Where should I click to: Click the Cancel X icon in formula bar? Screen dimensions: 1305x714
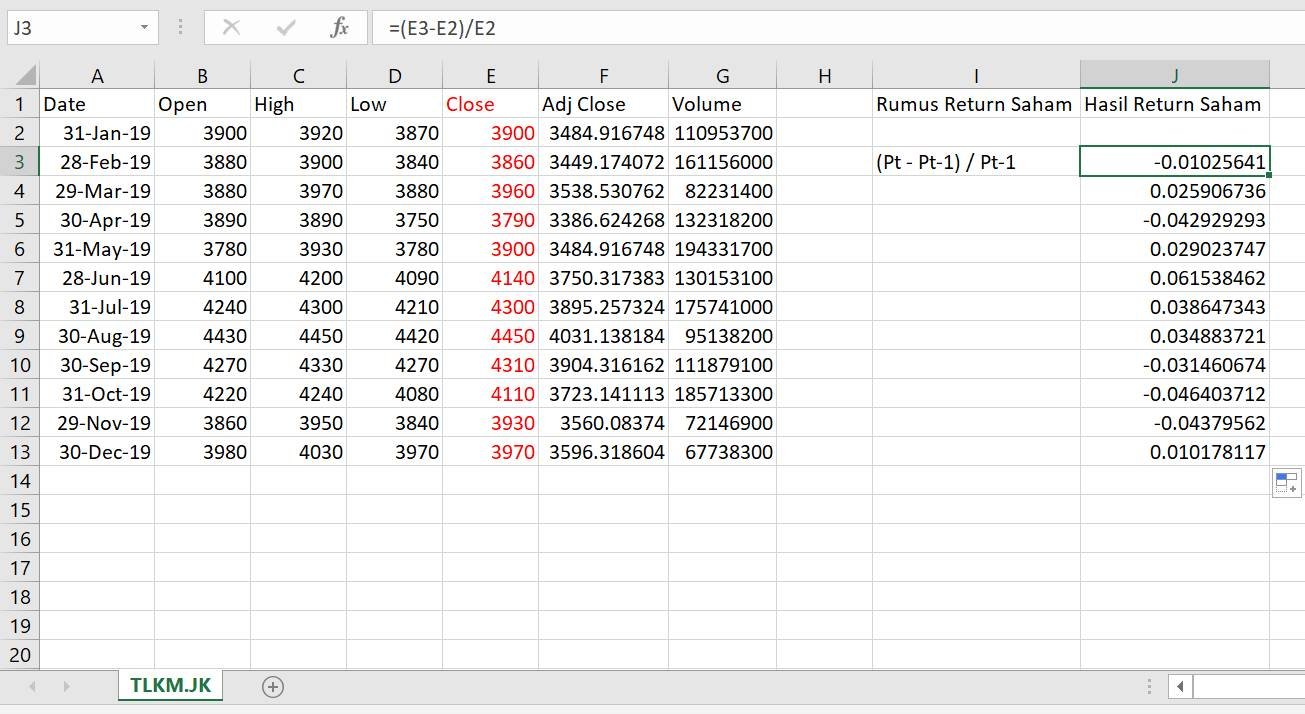pos(231,28)
